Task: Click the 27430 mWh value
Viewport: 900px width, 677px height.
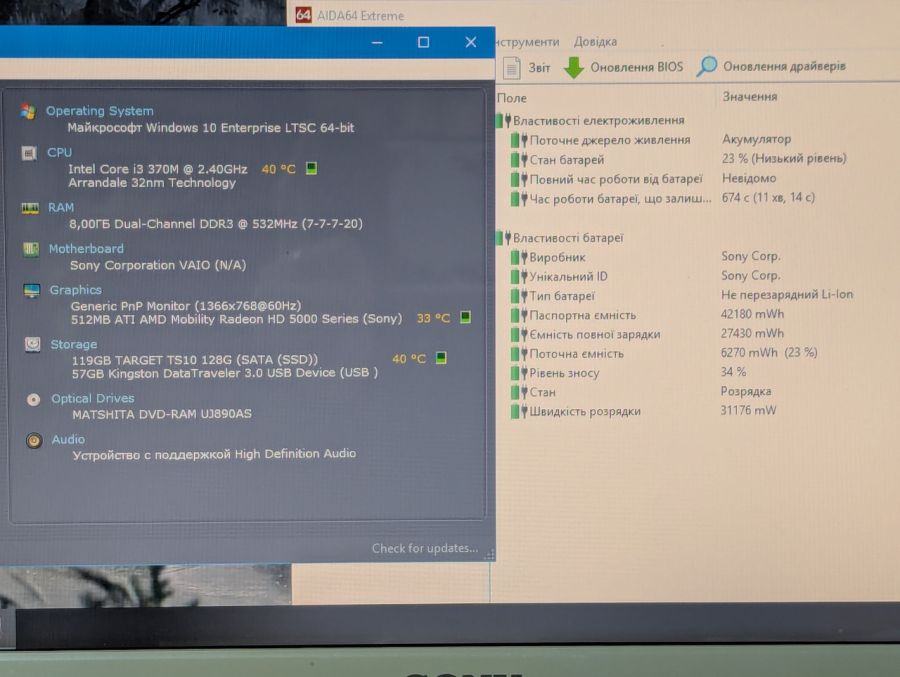Action: (x=752, y=333)
